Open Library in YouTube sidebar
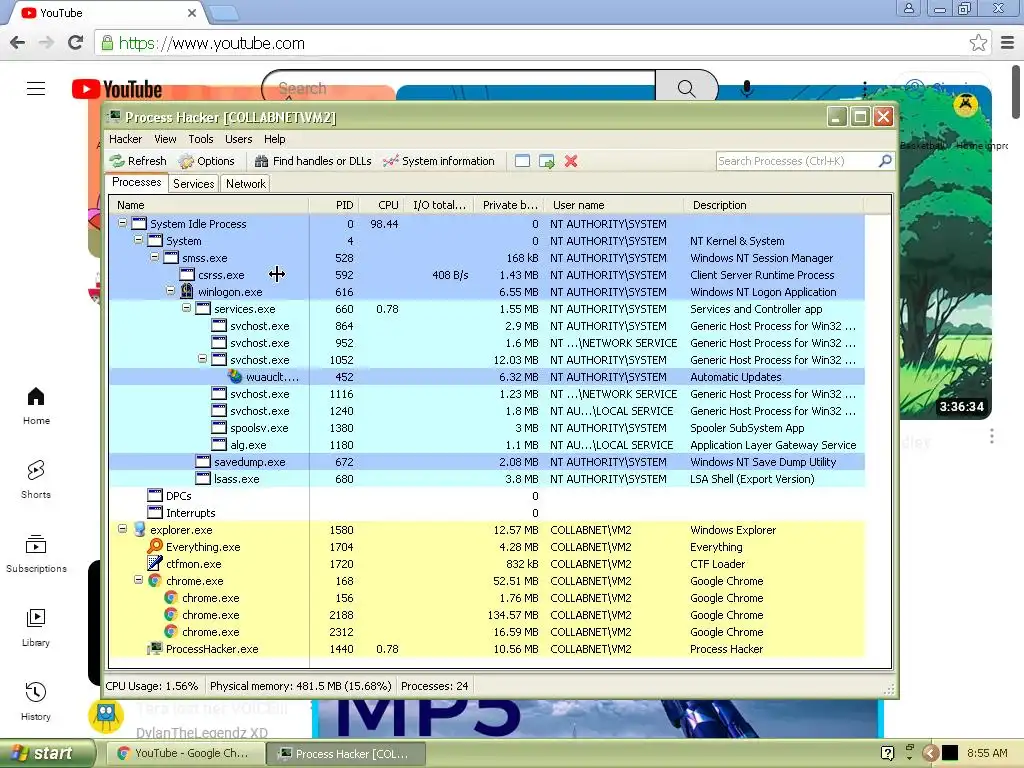 (x=36, y=628)
